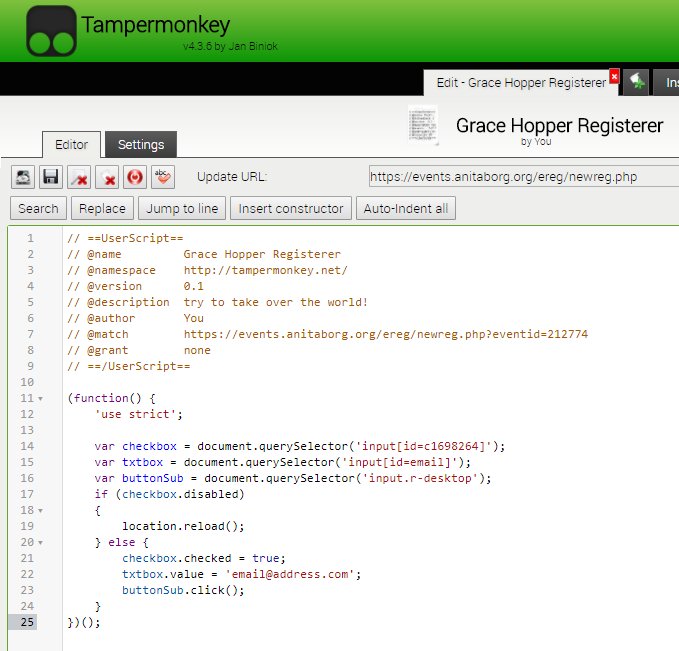Screen dimensions: 679x651
Task: Click the Search button
Action: pos(38,209)
